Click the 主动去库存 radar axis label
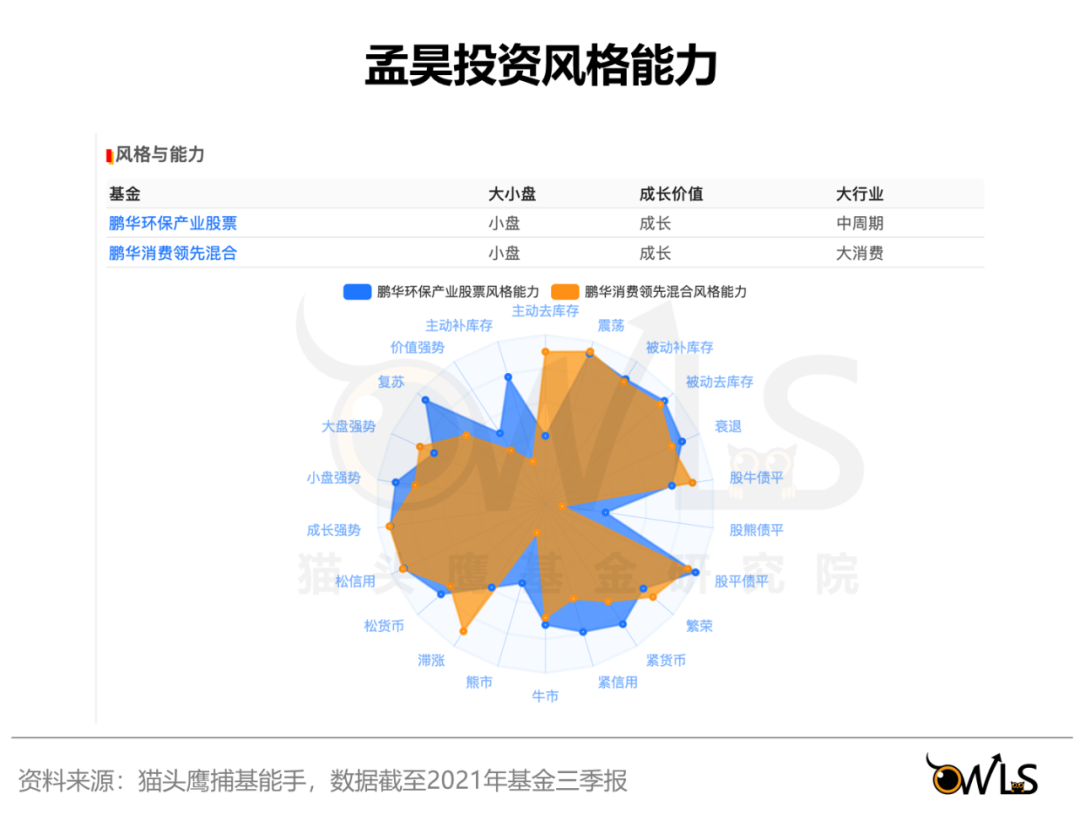 (x=546, y=311)
